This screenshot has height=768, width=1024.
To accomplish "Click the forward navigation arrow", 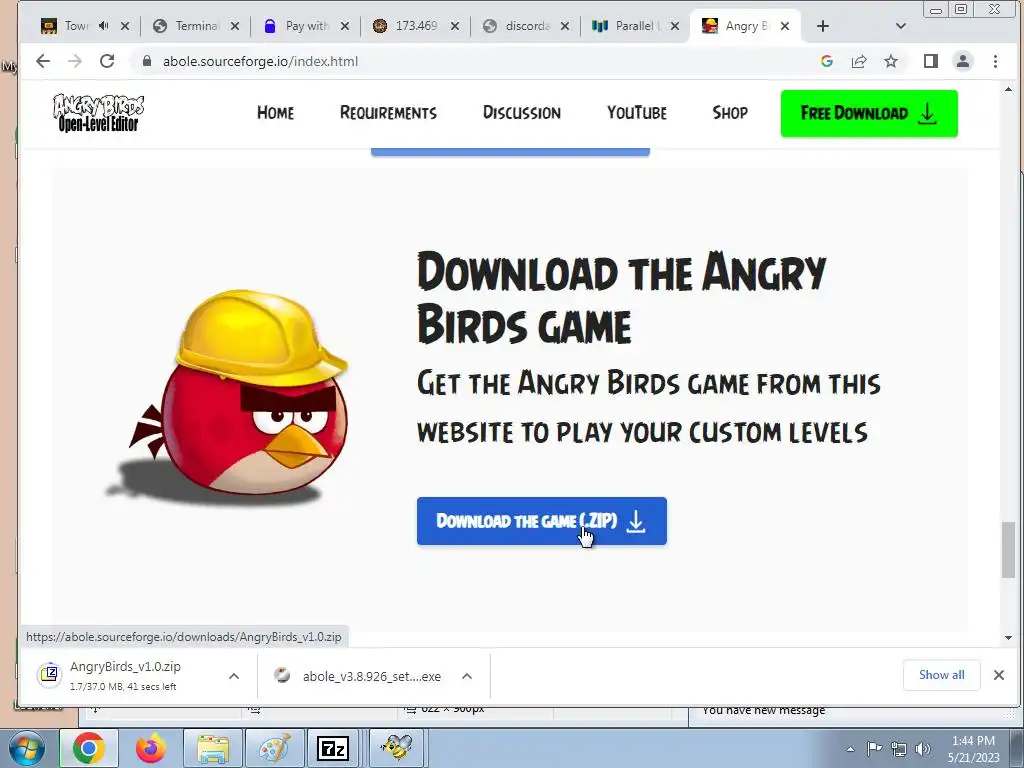I will point(75,61).
